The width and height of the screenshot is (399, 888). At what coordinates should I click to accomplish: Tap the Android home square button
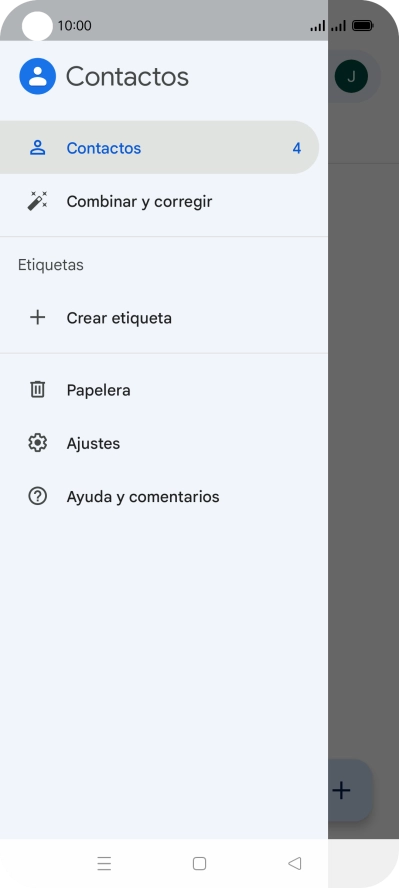199,863
